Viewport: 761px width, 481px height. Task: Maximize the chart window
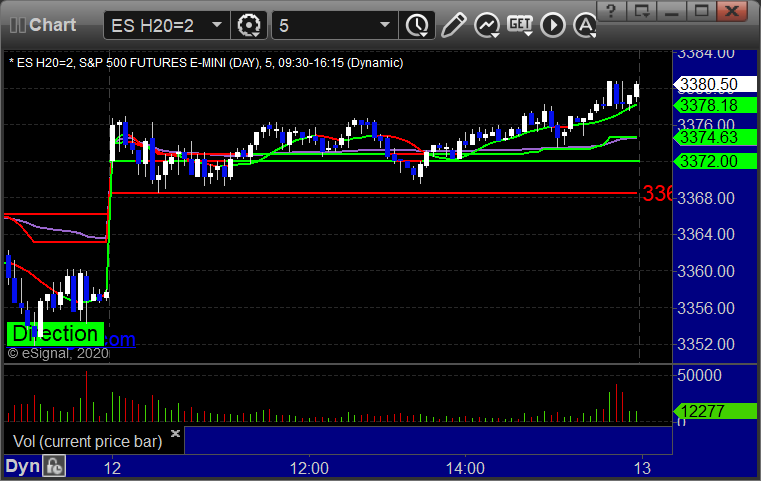tap(701, 11)
